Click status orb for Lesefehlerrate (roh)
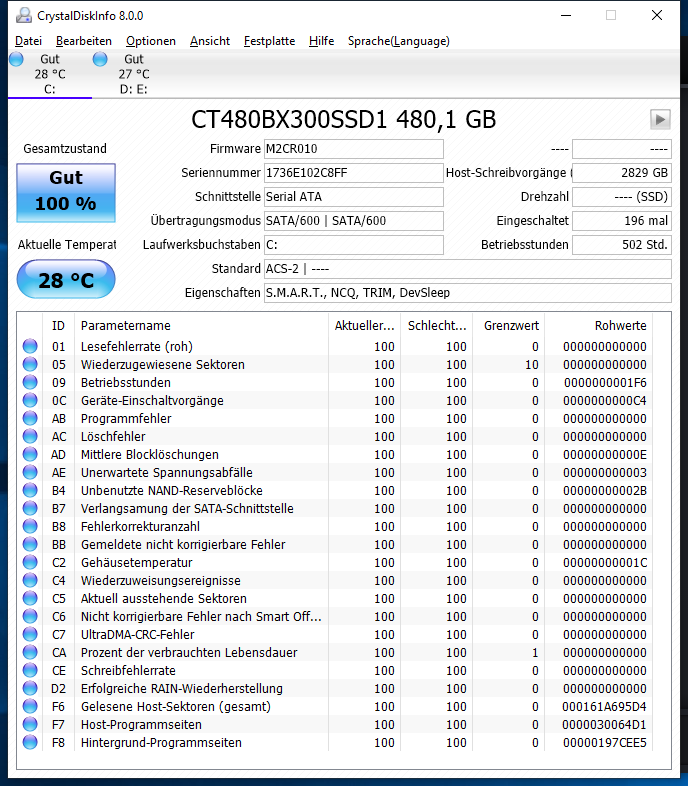The image size is (688, 786). [30, 346]
